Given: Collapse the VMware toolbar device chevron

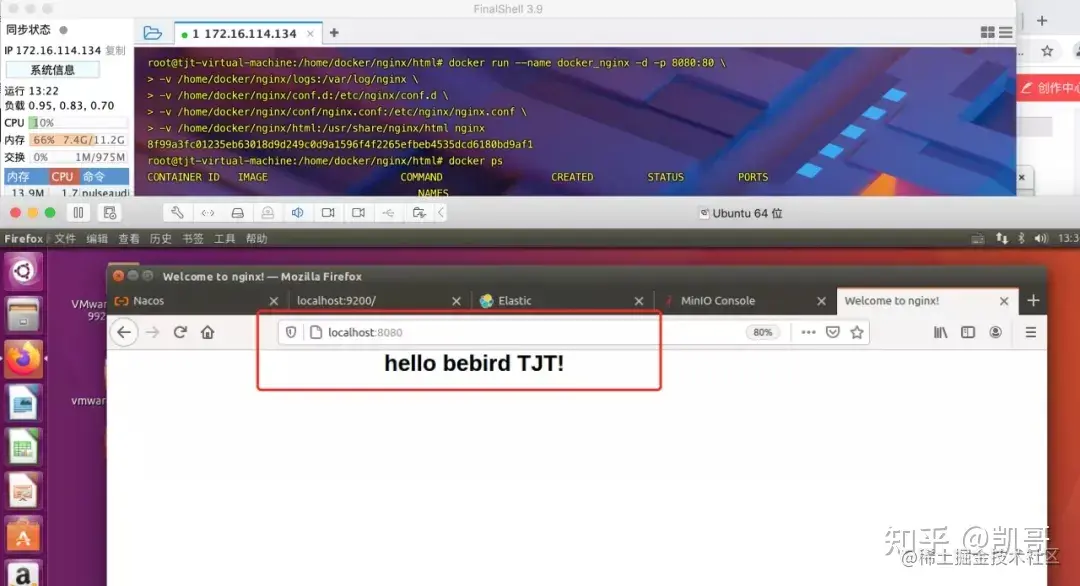Looking at the screenshot, I should coord(441,213).
